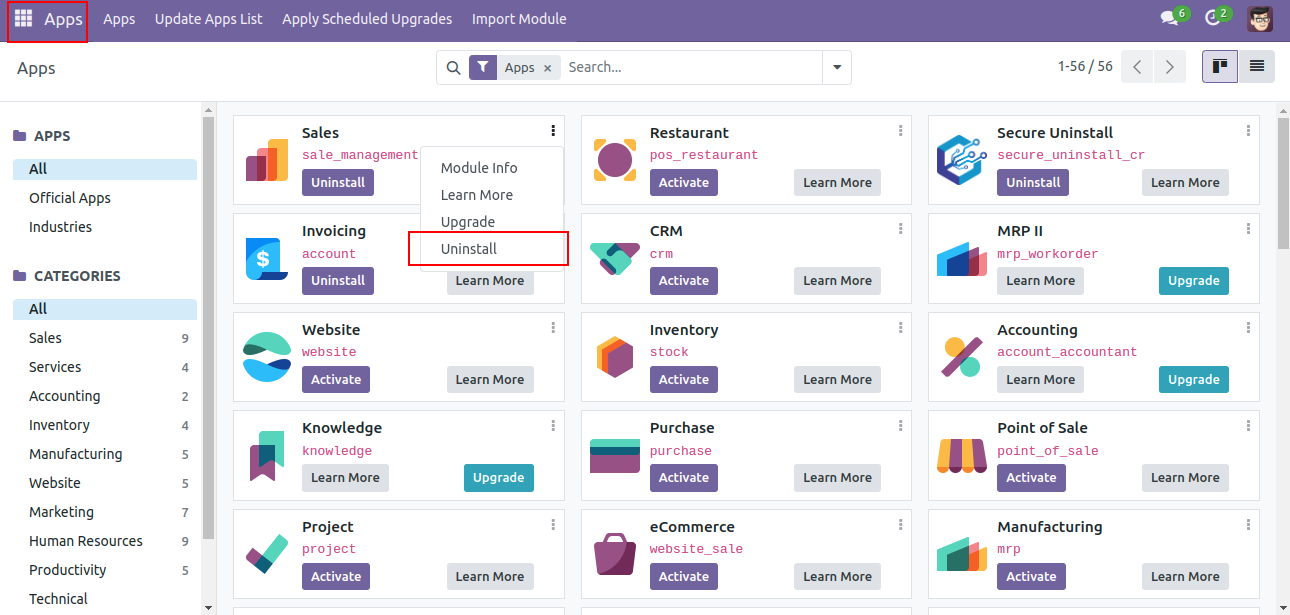Click the Manufacturing app icon
The height and width of the screenshot is (615, 1290).
tap(961, 554)
